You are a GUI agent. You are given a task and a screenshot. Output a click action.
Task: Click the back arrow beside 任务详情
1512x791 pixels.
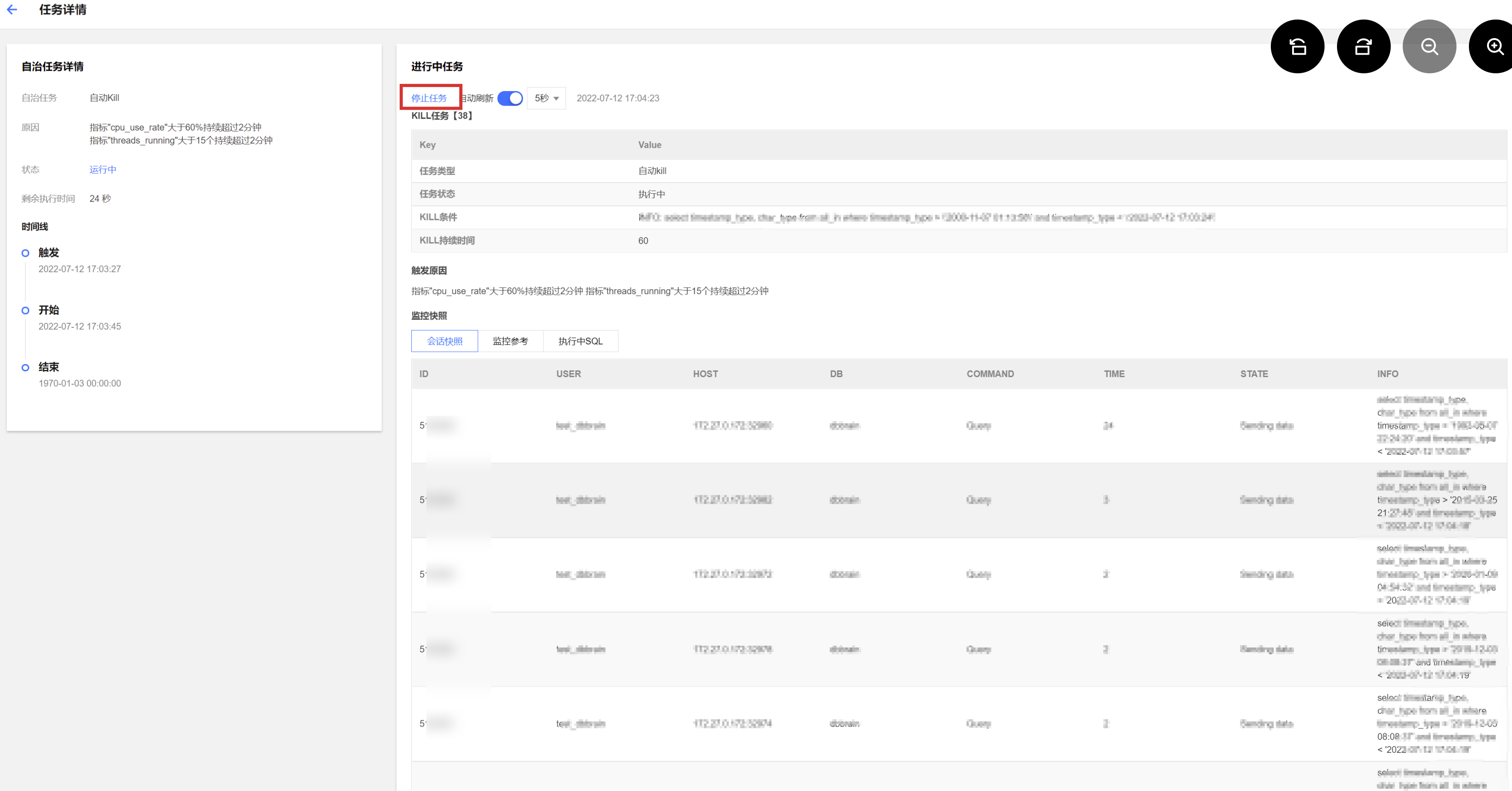point(12,10)
